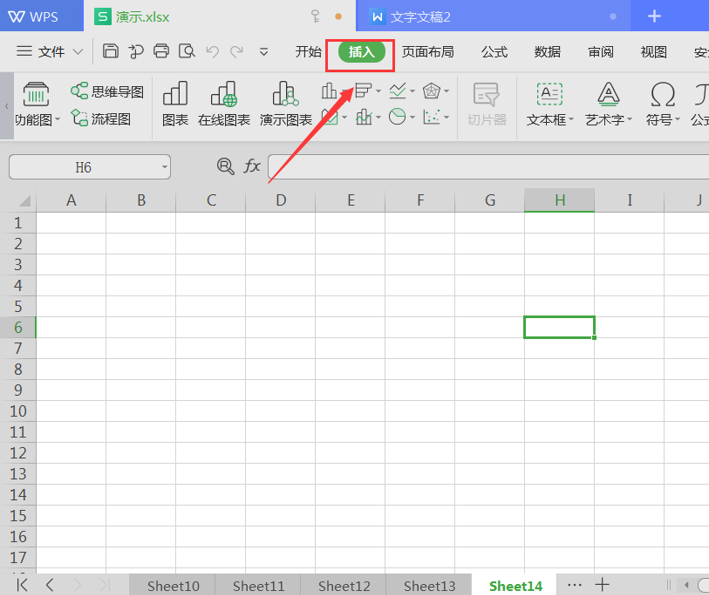Viewport: 709px width, 595px height.
Task: Insert a column chart icon
Action: coord(329,91)
